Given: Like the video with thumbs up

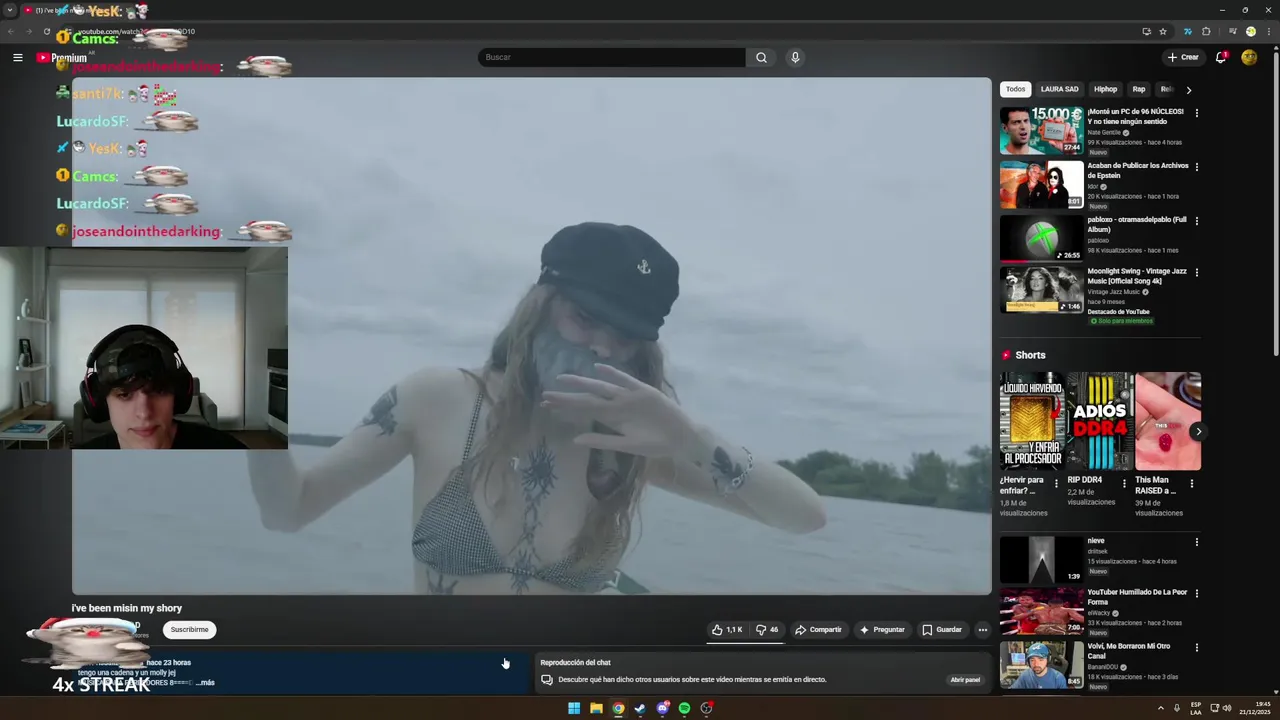Looking at the screenshot, I should [727, 630].
